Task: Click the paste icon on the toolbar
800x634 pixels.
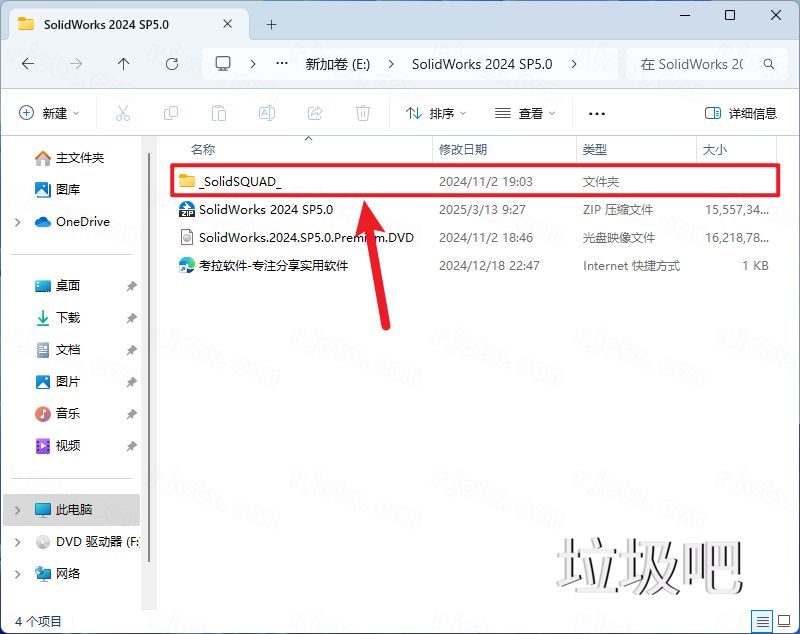Action: (x=219, y=113)
